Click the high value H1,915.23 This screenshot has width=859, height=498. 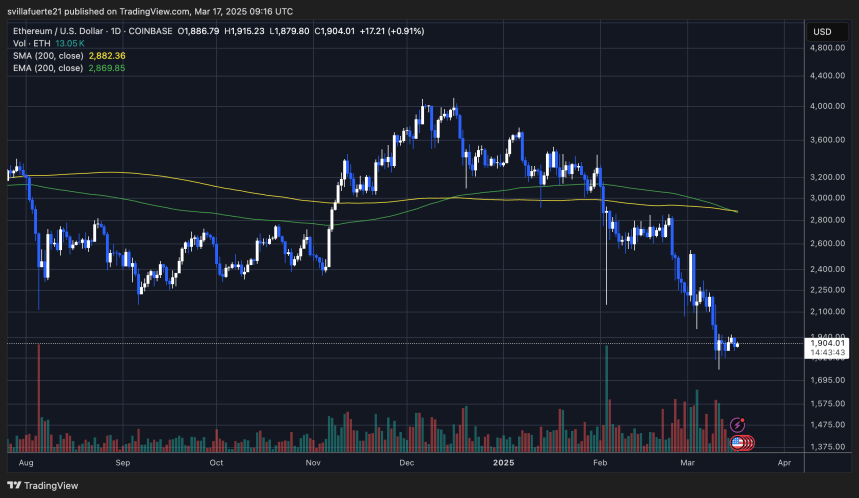pos(244,31)
